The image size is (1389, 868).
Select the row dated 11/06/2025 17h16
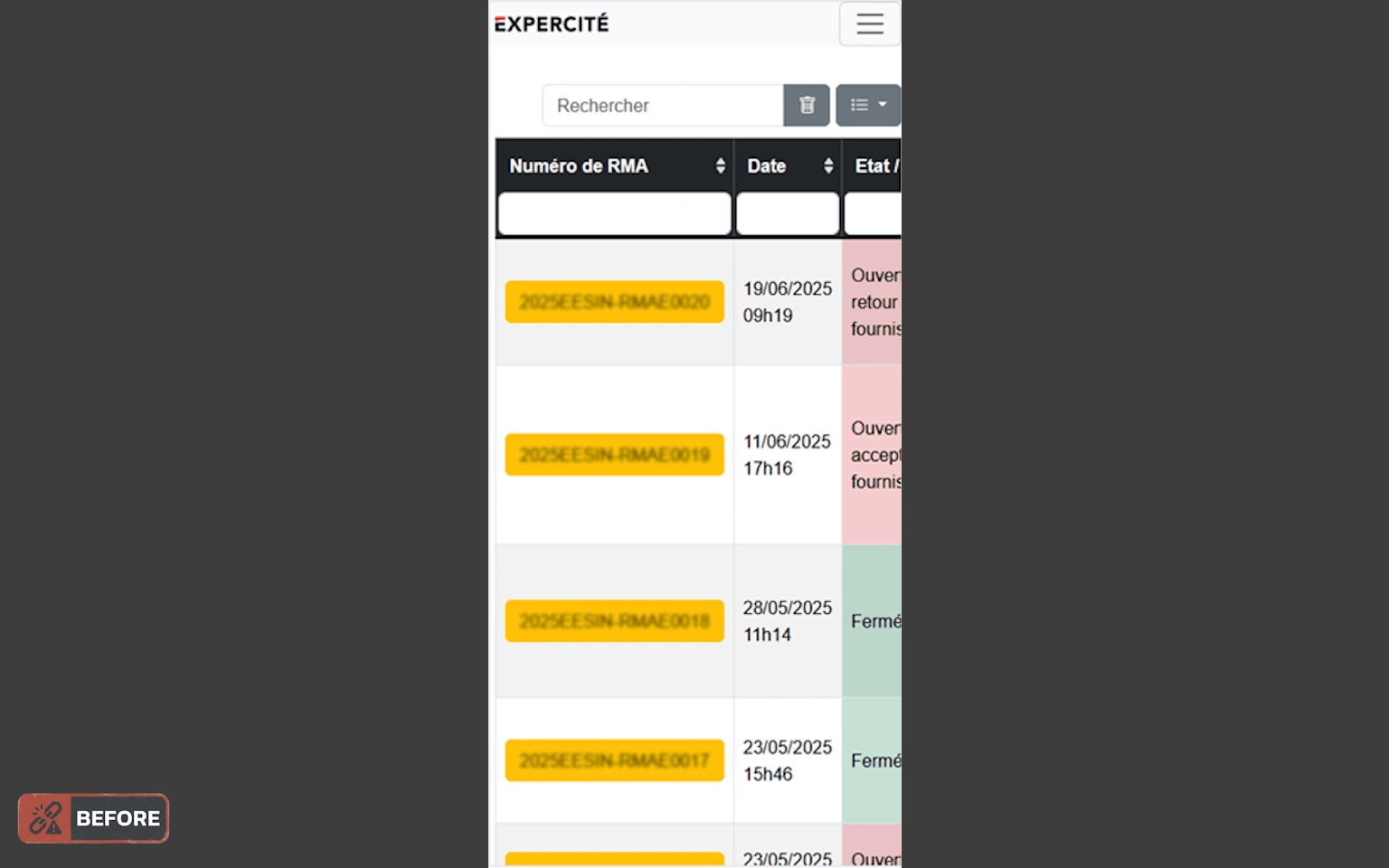click(787, 455)
